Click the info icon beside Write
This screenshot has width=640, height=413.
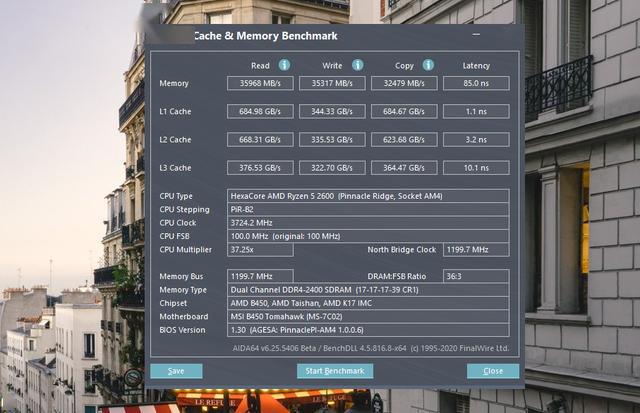click(x=357, y=65)
